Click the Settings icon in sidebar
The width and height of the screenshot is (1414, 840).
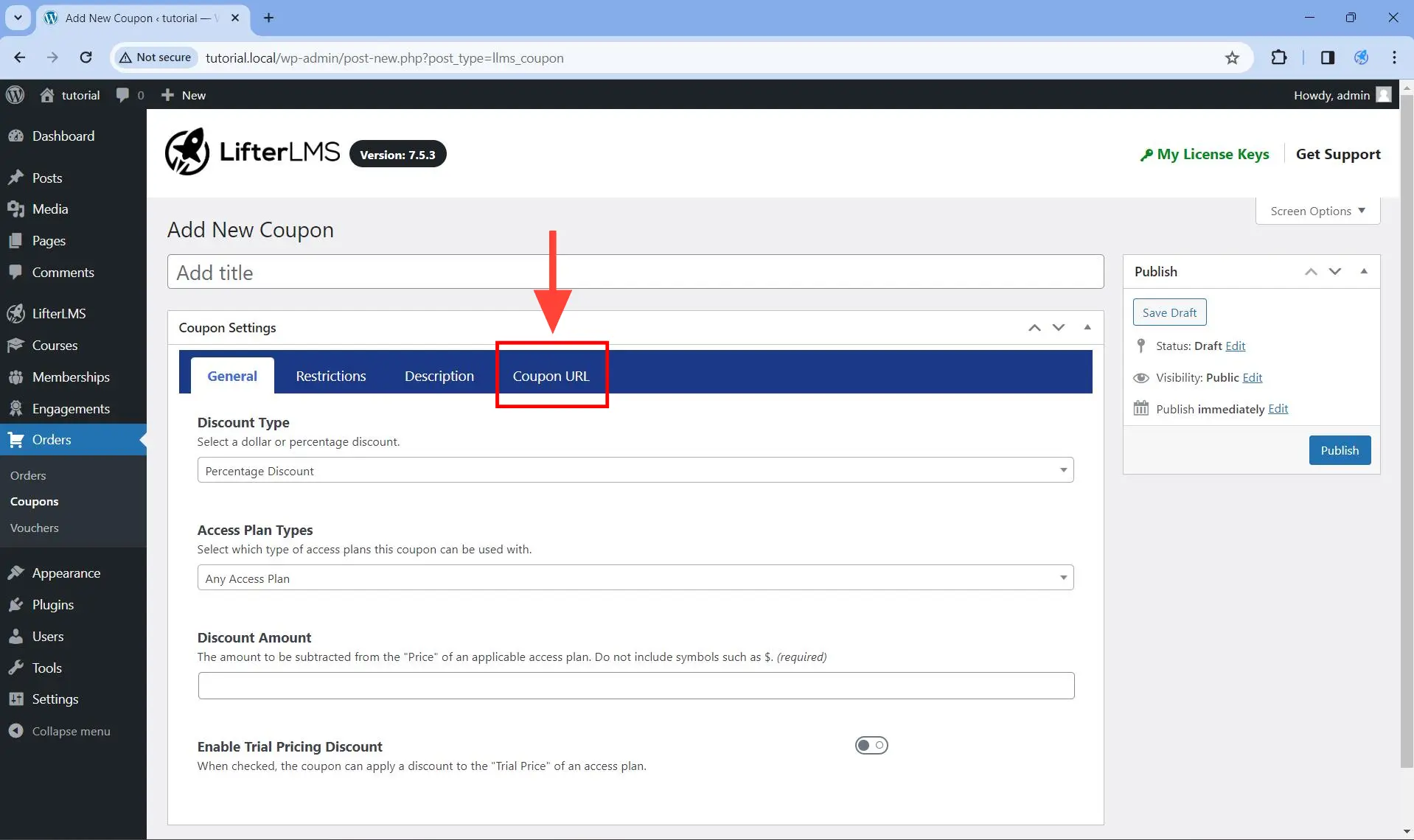point(15,699)
